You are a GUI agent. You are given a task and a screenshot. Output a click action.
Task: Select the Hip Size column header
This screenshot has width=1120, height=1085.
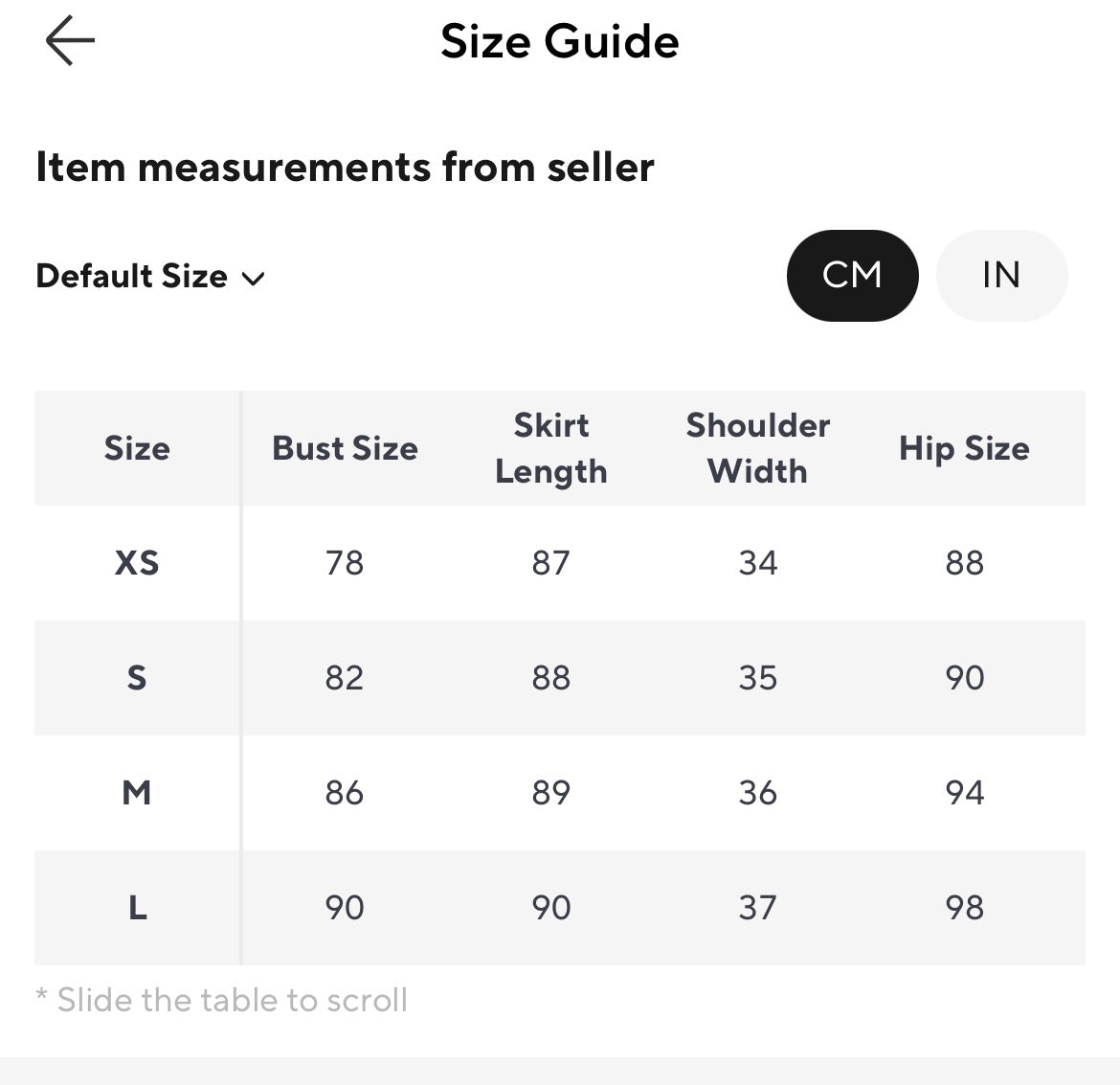(x=964, y=448)
